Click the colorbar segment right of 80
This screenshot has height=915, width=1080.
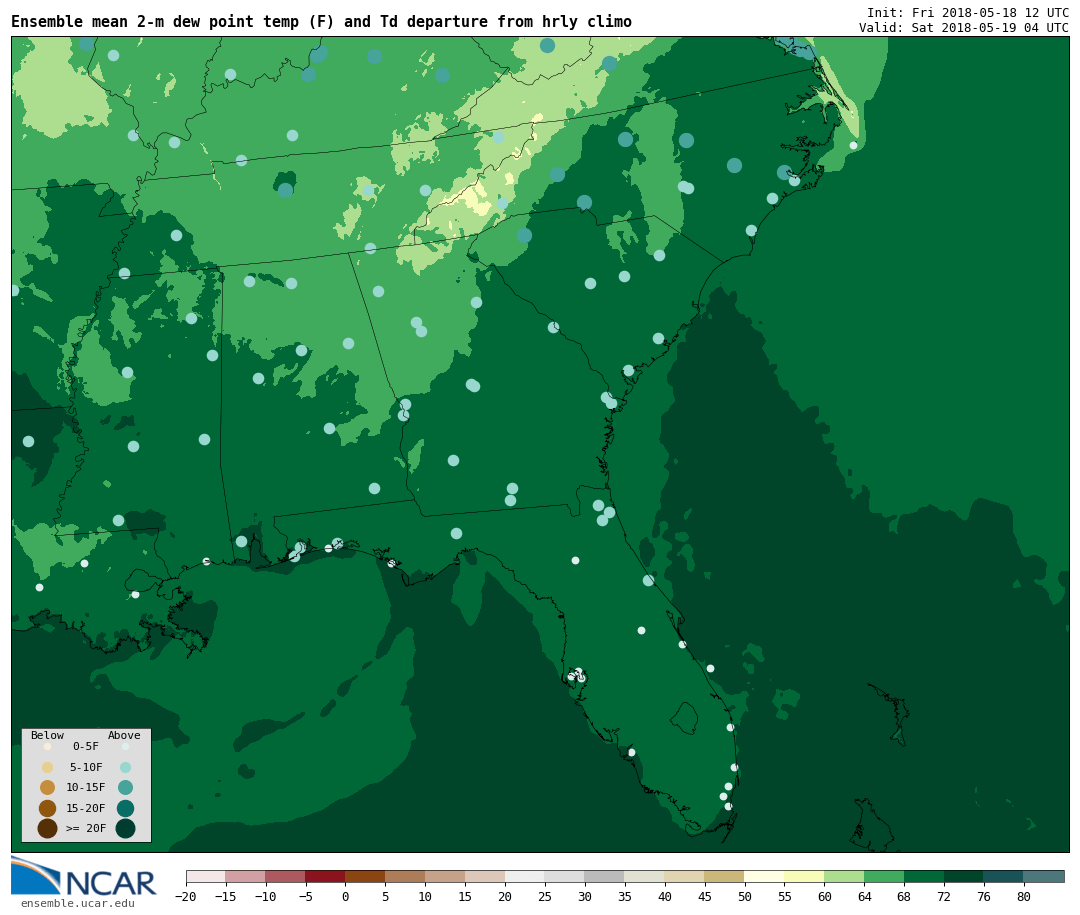tap(1043, 876)
